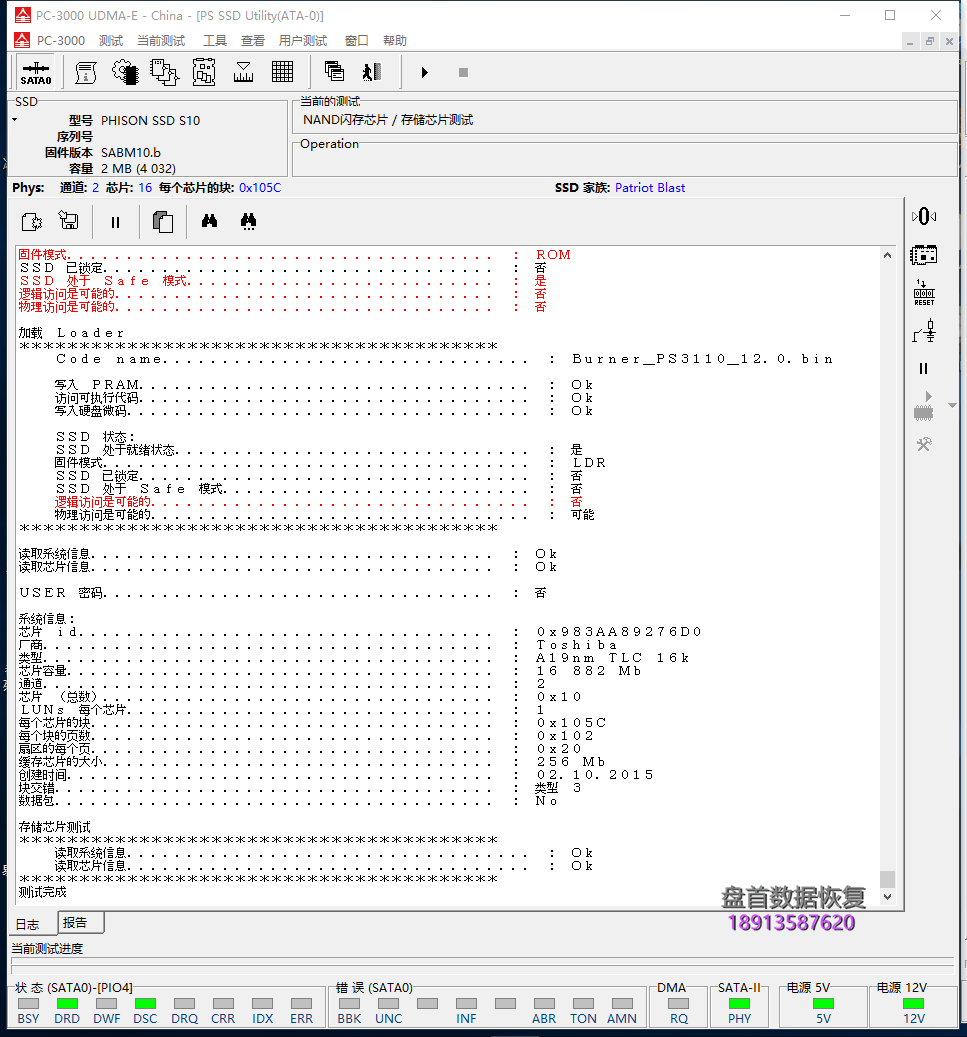Open the 当前测试 menu
The image size is (967, 1037).
tap(161, 40)
